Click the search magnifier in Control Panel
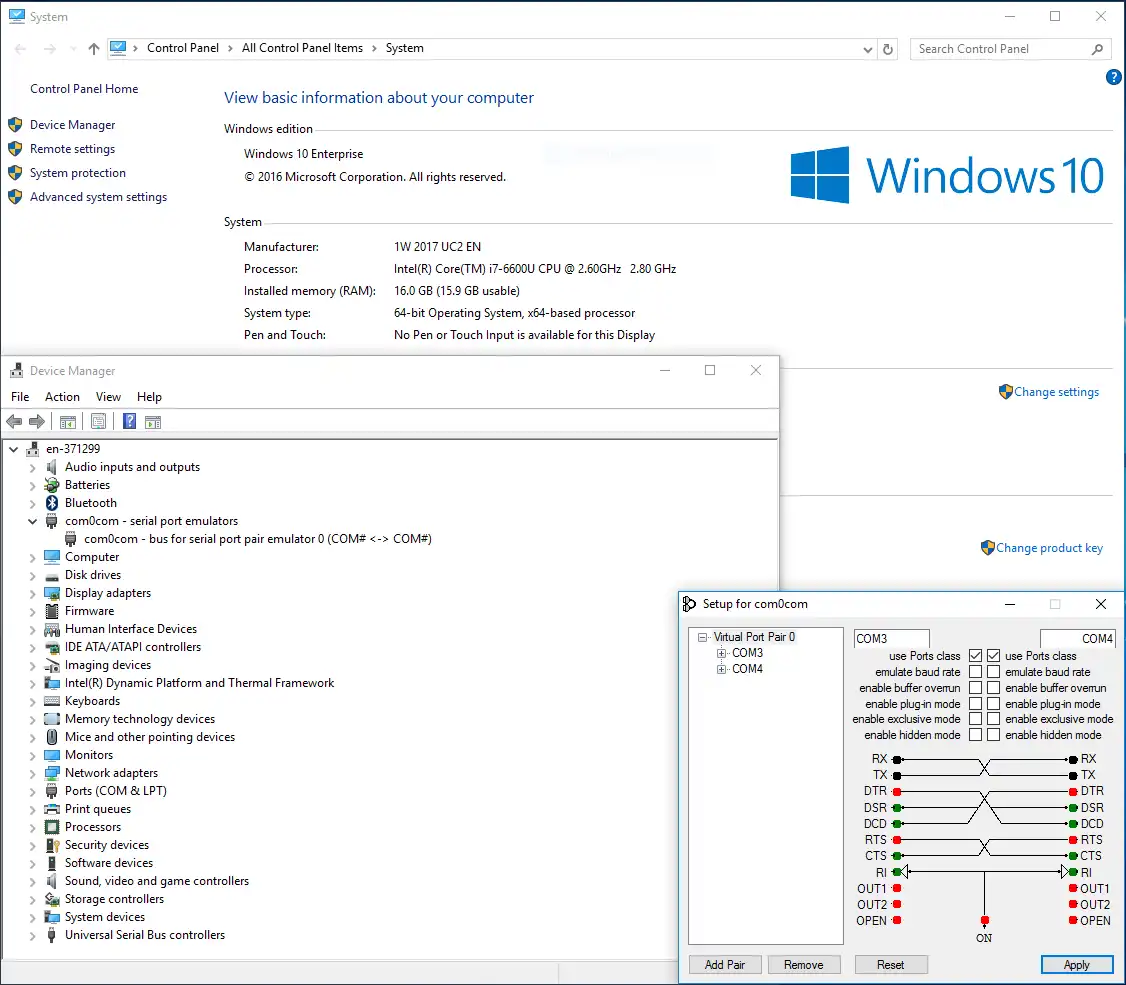 [1097, 49]
